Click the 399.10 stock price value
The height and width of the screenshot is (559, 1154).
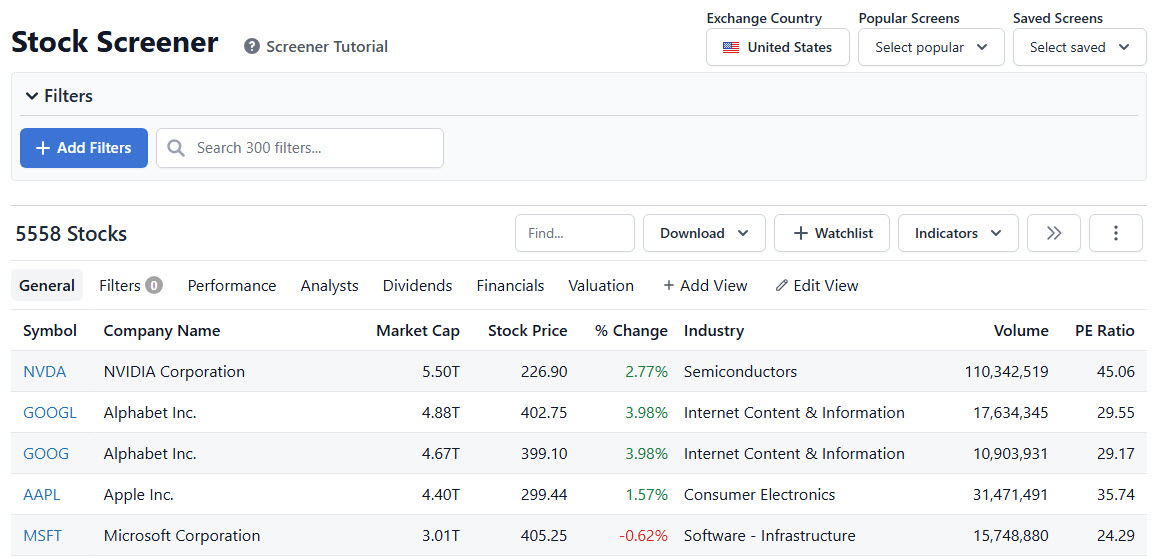pyautogui.click(x=544, y=454)
